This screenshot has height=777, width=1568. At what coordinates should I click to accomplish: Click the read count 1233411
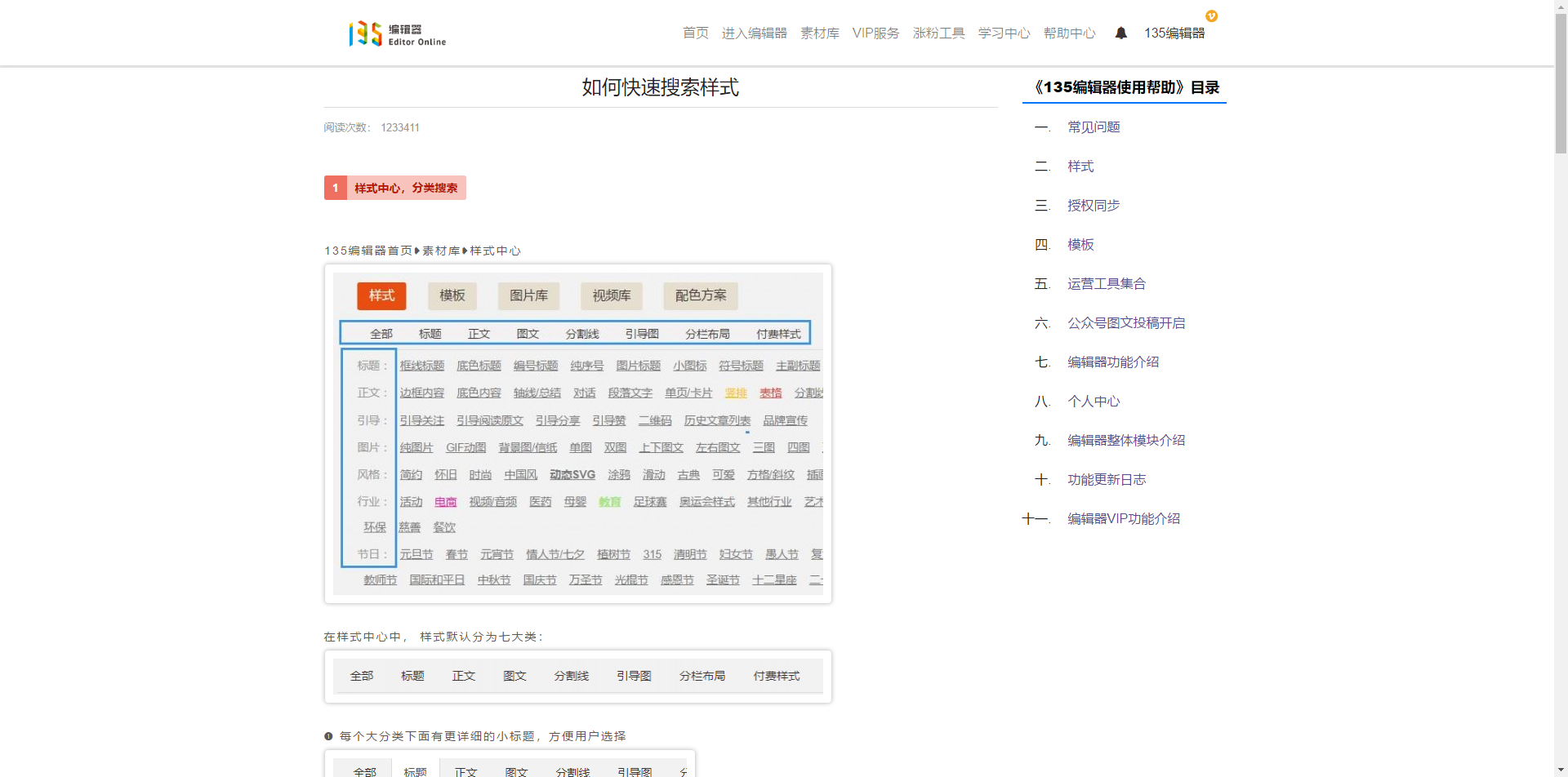pyautogui.click(x=400, y=128)
